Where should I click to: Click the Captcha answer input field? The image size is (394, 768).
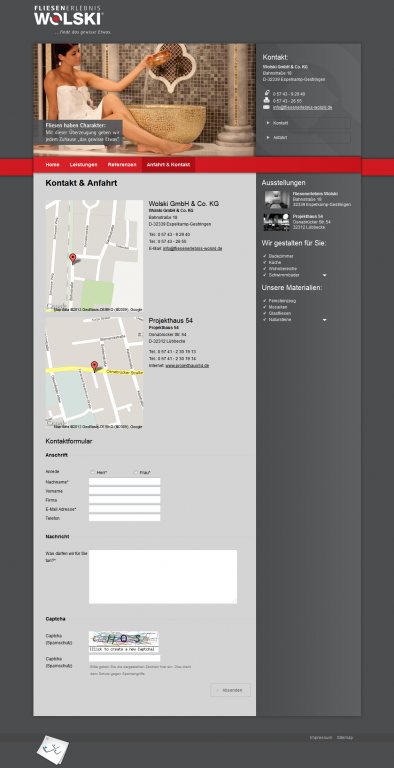(x=124, y=658)
